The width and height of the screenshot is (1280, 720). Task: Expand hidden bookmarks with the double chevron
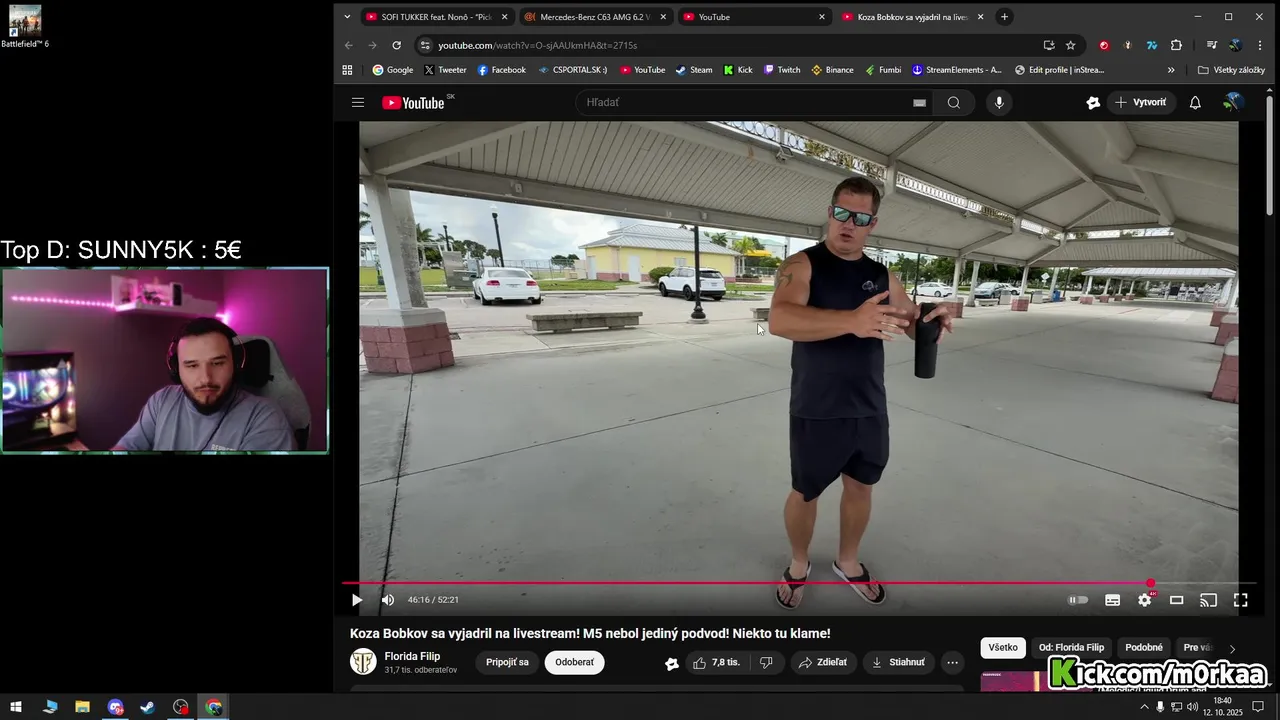click(1171, 70)
